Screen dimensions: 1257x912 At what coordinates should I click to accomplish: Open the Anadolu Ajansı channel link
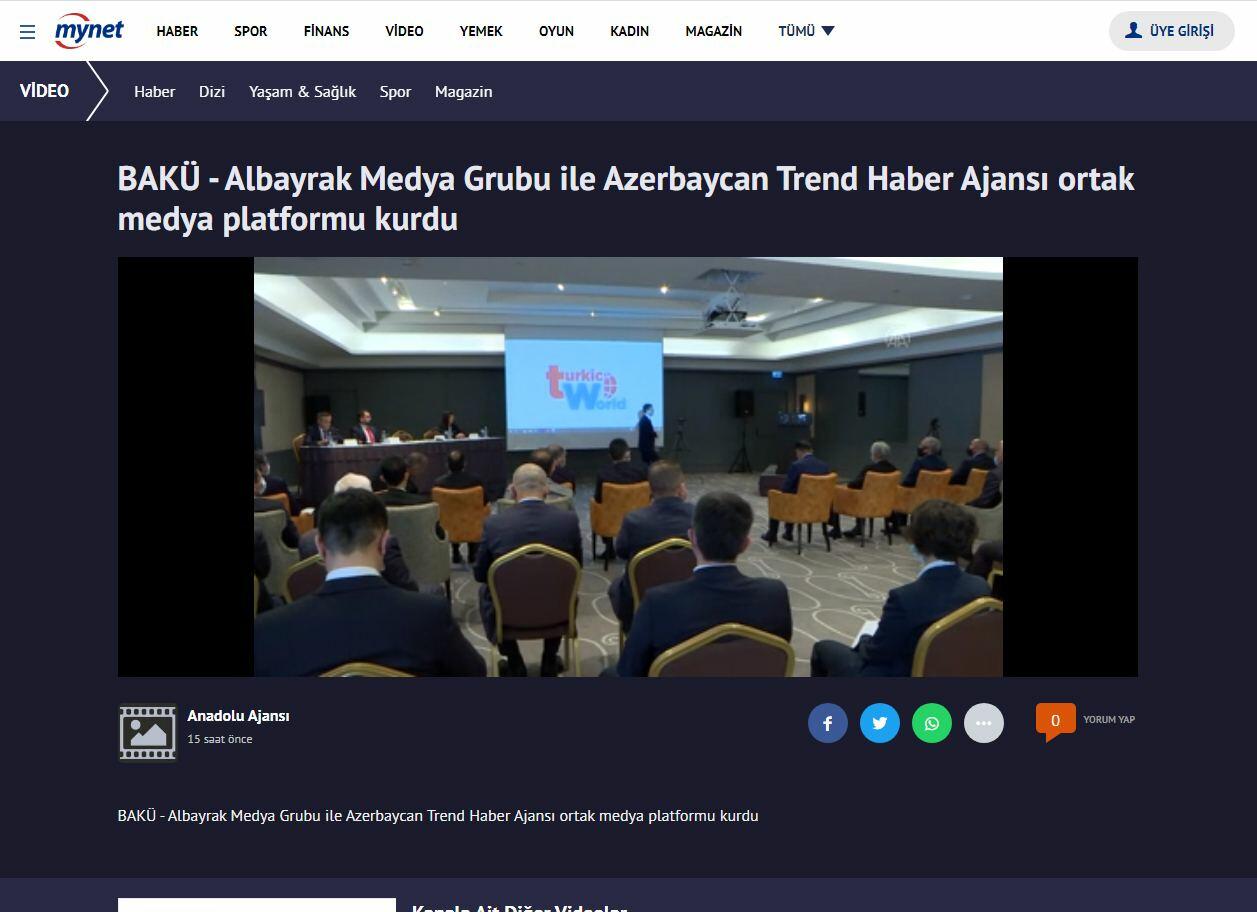238,716
